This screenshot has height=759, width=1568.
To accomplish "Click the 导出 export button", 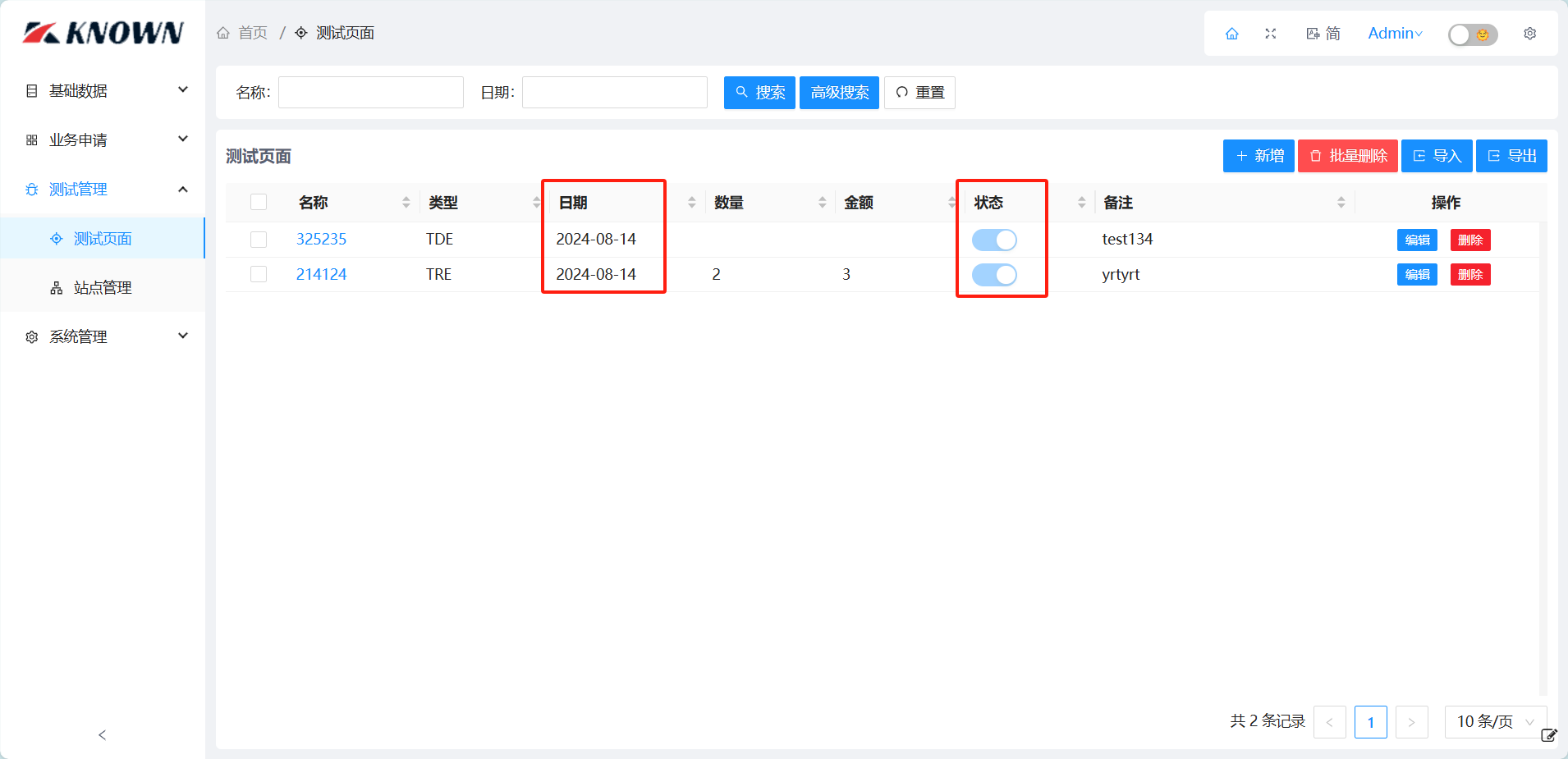I will pyautogui.click(x=1511, y=156).
